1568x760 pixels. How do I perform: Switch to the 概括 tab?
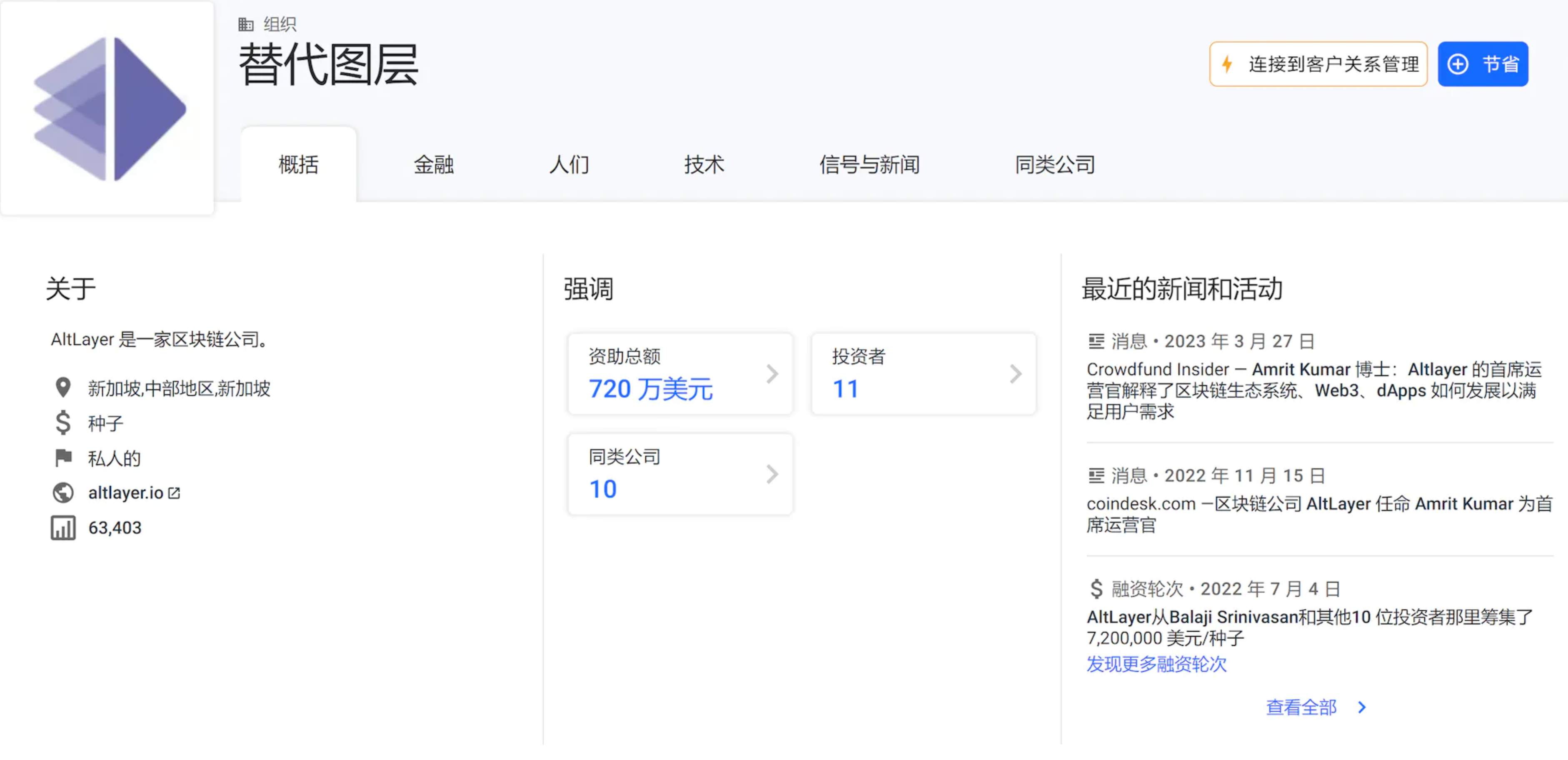tap(298, 165)
